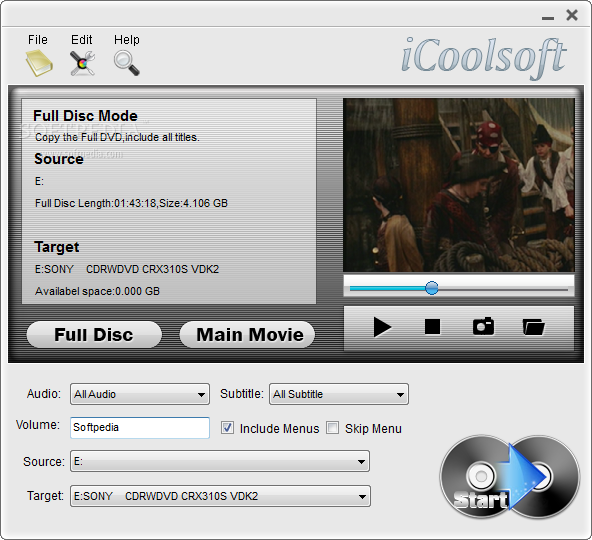Viewport: 592px width, 540px height.
Task: Expand the All Audio dropdown
Action: 140,394
